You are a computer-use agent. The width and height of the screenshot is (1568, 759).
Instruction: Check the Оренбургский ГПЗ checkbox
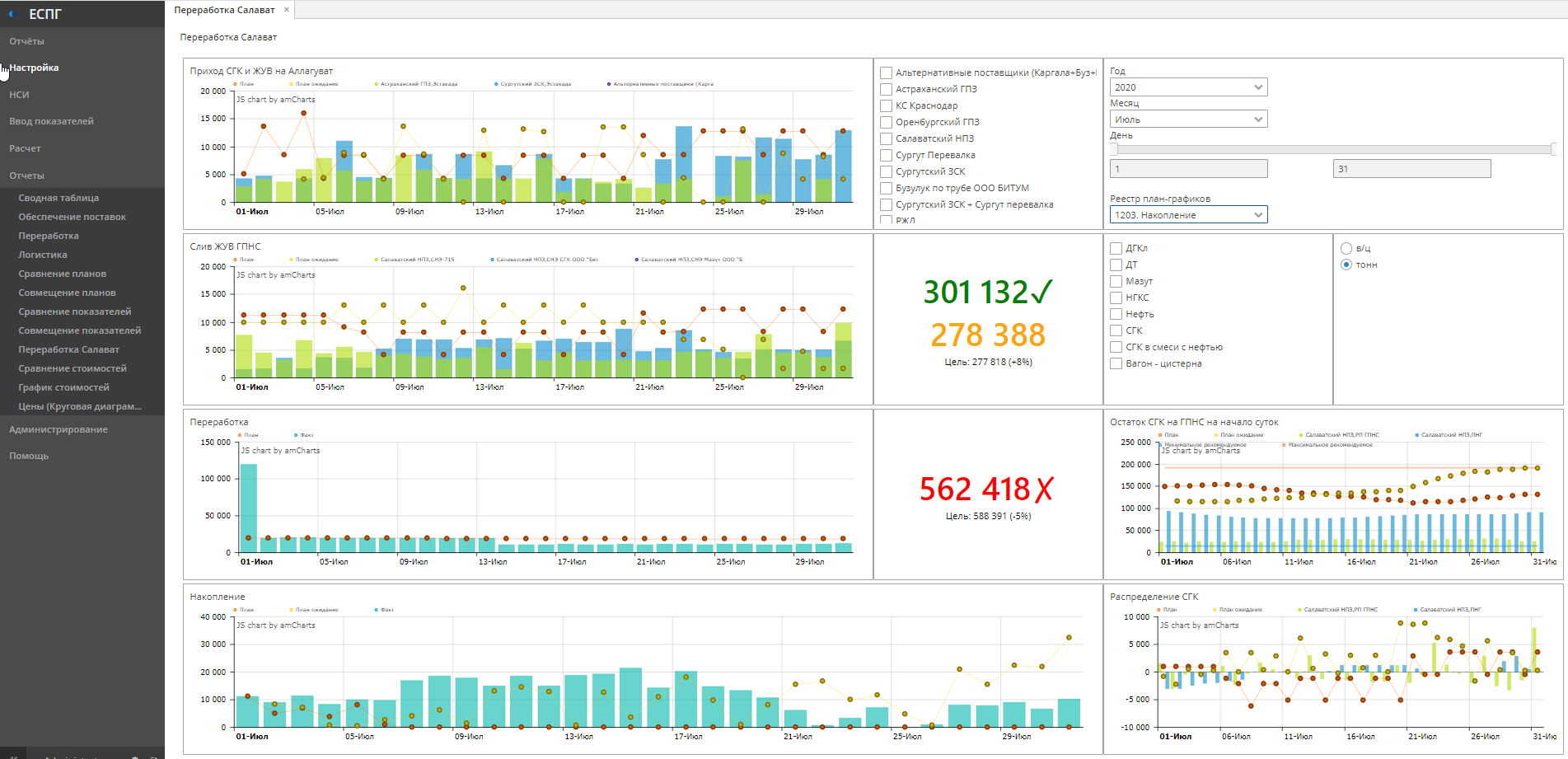point(887,122)
